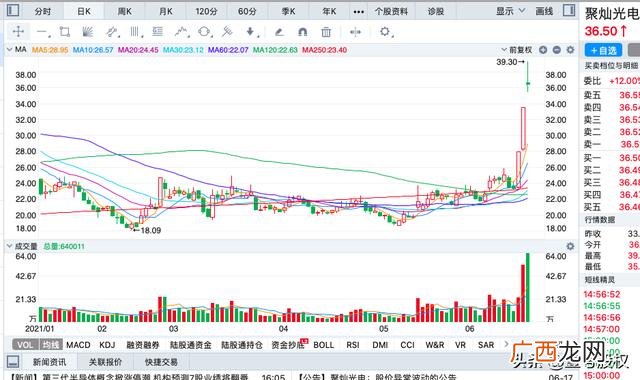Select the DMI indicator
This screenshot has height=380, width=640.
click(x=380, y=345)
